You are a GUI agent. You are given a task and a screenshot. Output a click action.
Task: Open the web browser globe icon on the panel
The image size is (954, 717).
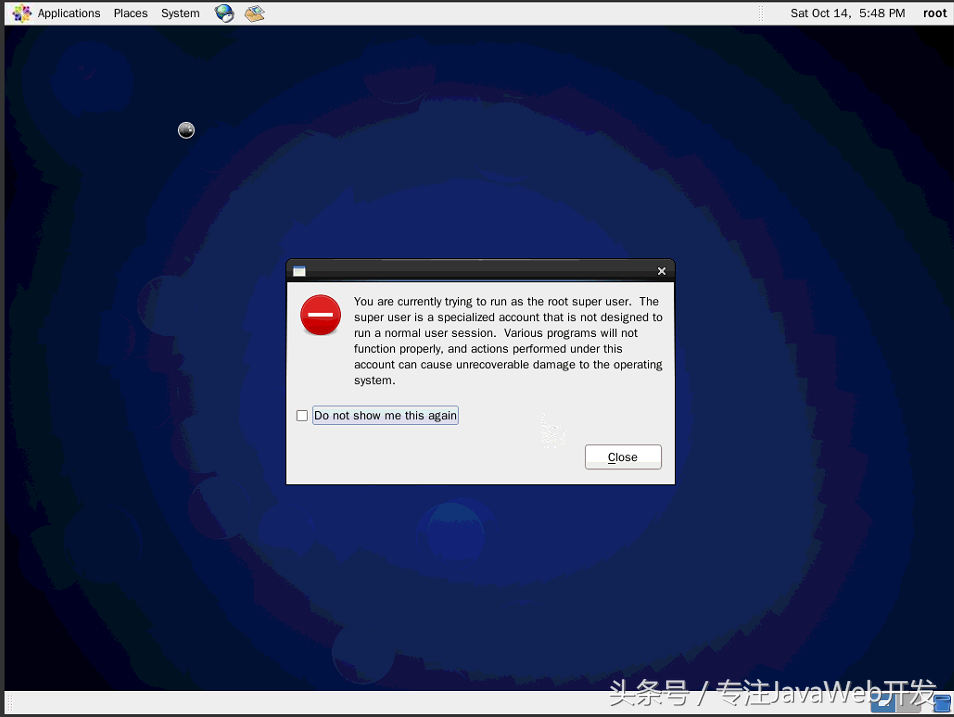tap(224, 13)
